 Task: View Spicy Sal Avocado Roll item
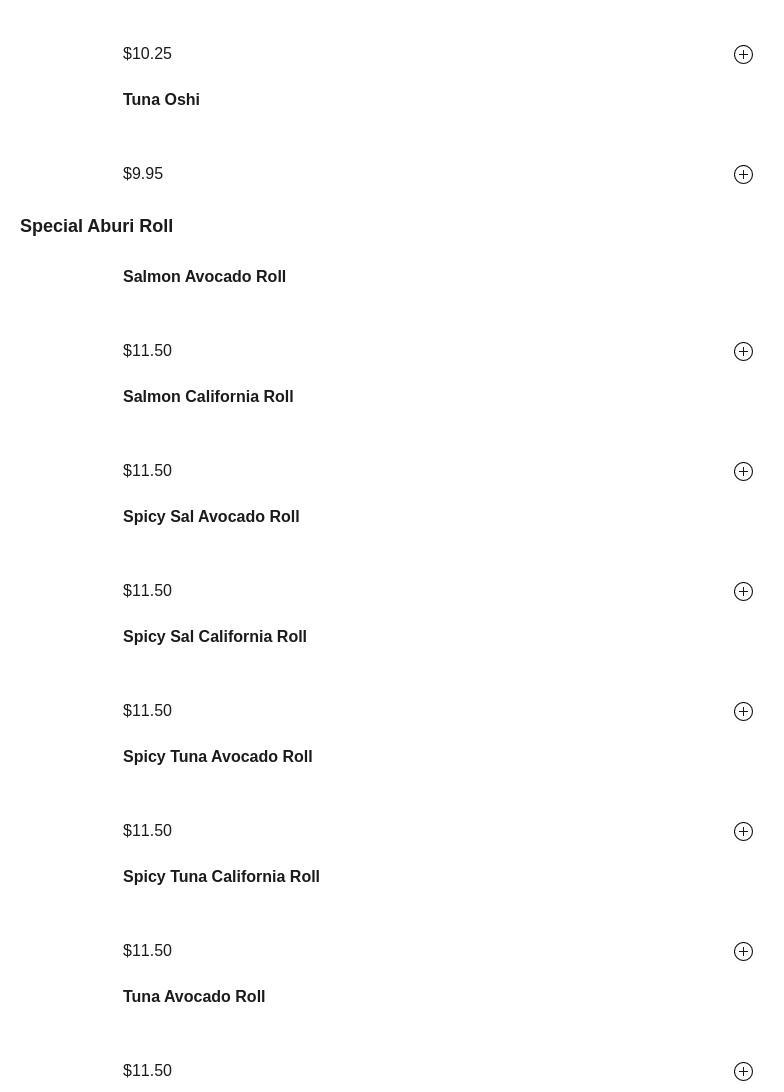pos(211,517)
